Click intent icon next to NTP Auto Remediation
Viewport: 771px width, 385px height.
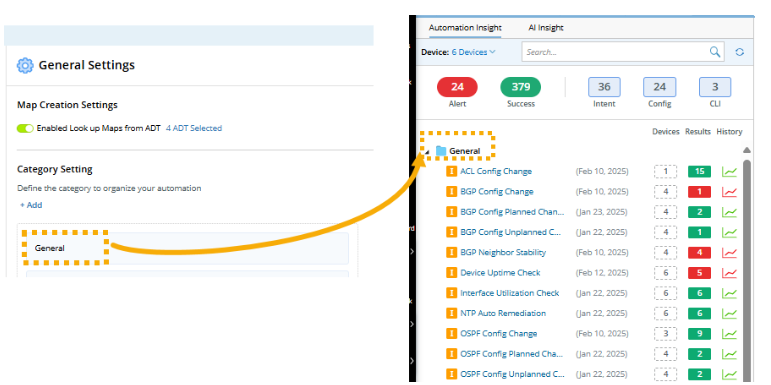tap(451, 313)
